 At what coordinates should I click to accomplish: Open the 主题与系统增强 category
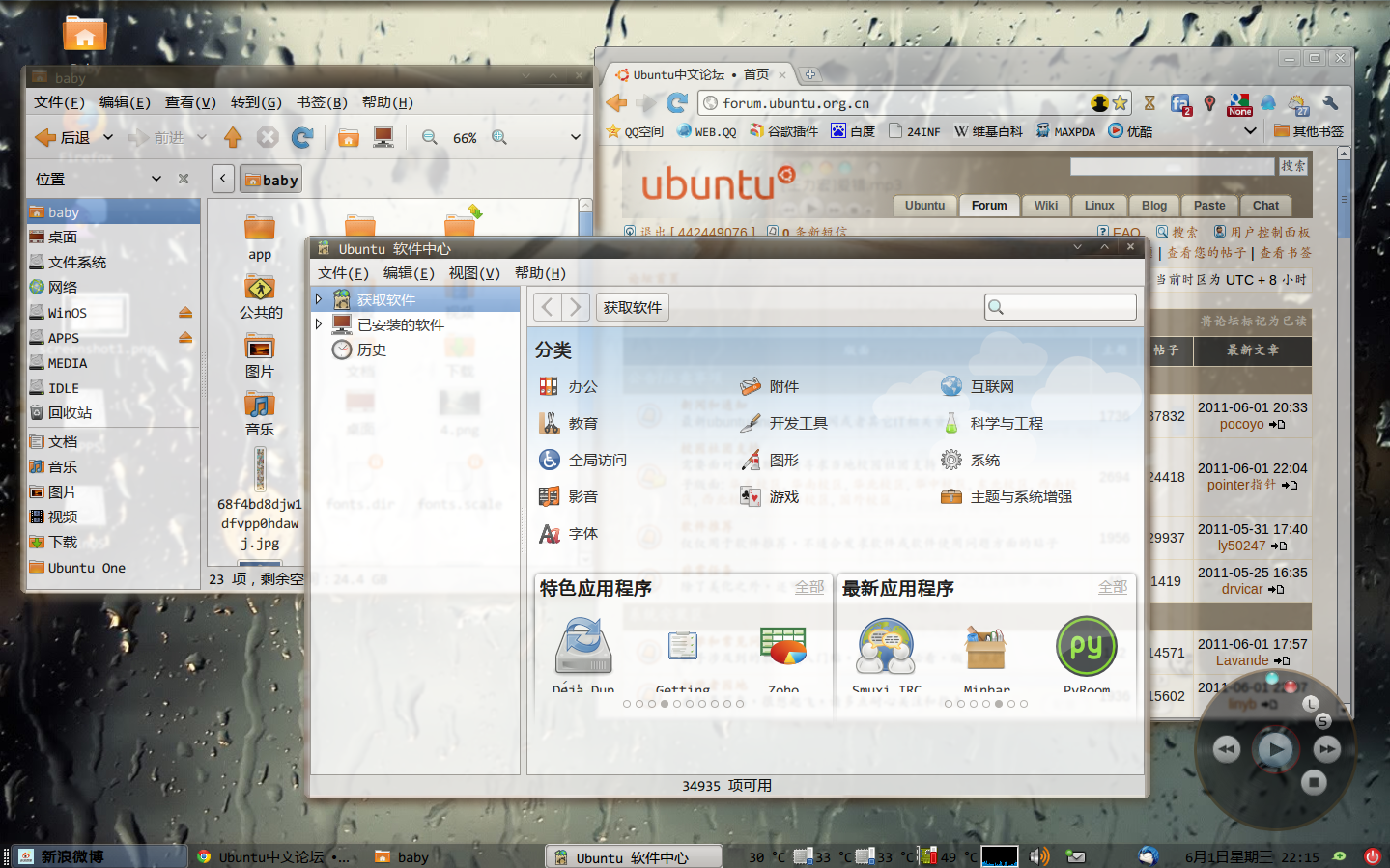pos(1007,496)
